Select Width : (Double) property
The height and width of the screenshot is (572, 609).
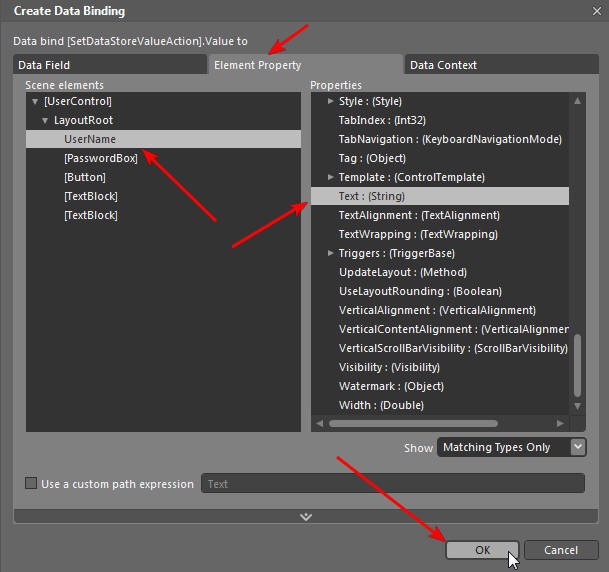[x=440, y=405]
